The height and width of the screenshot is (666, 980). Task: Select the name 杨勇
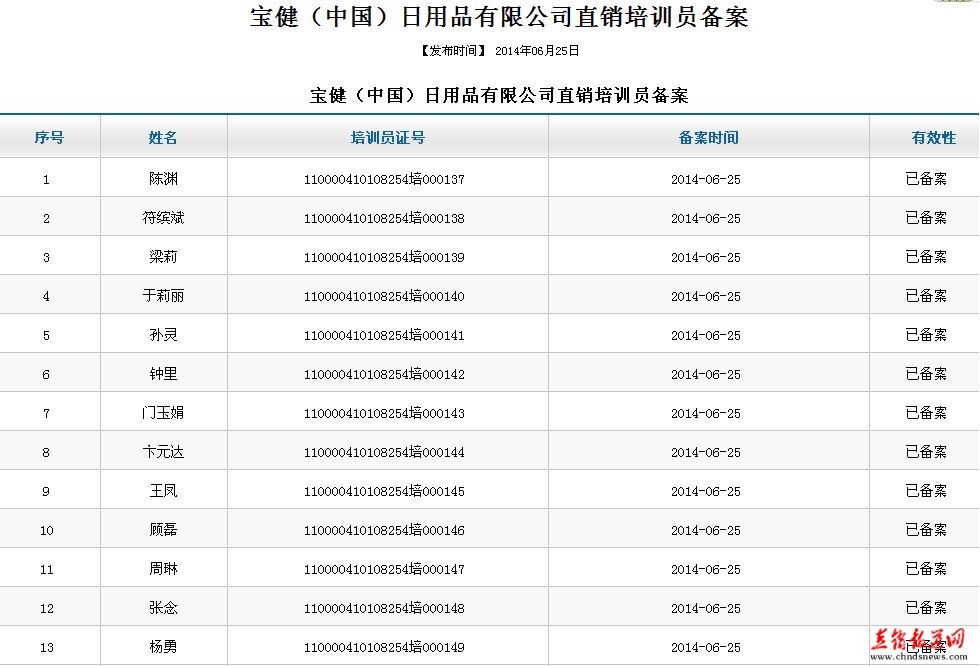tap(163, 647)
